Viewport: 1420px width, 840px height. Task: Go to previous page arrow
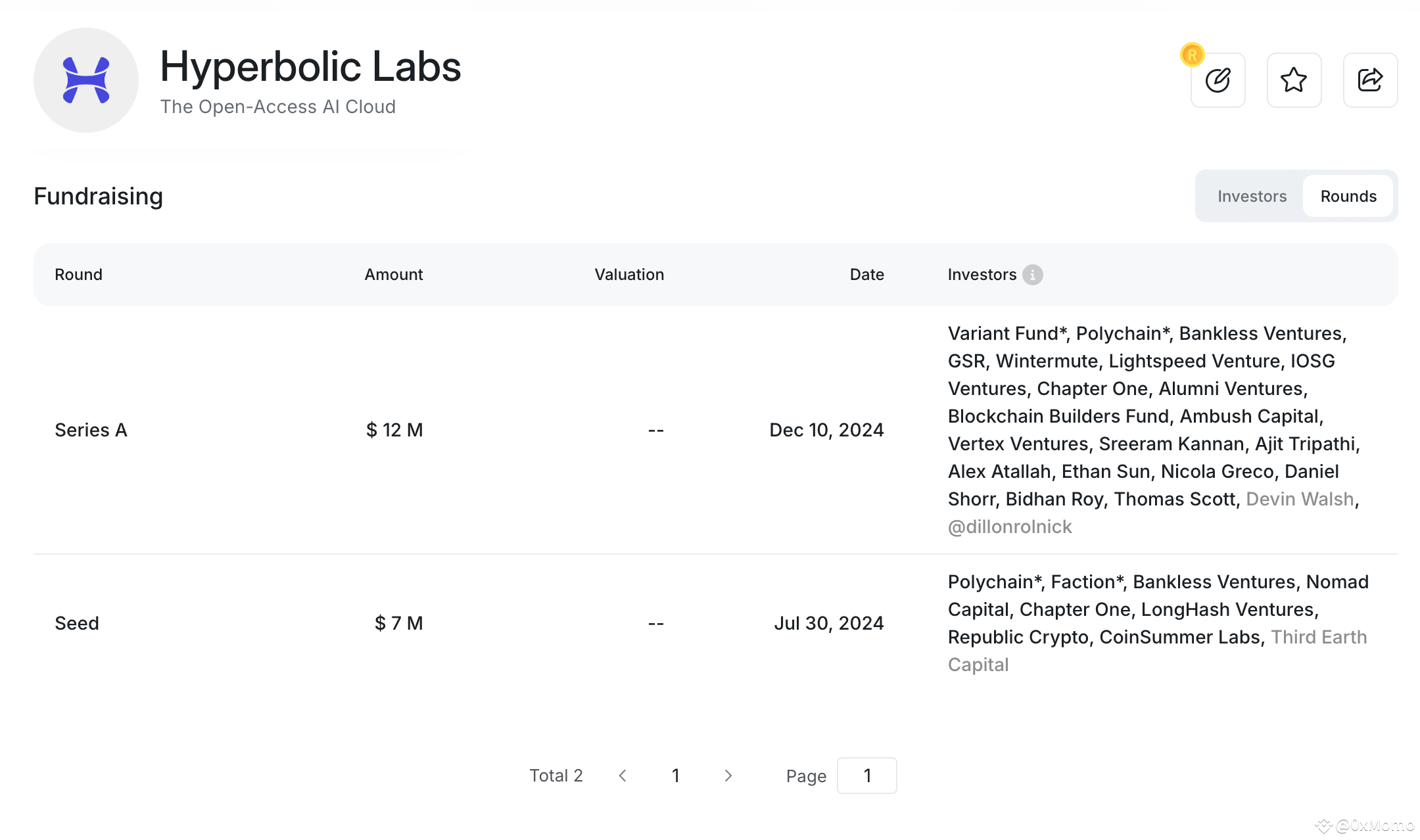click(623, 776)
